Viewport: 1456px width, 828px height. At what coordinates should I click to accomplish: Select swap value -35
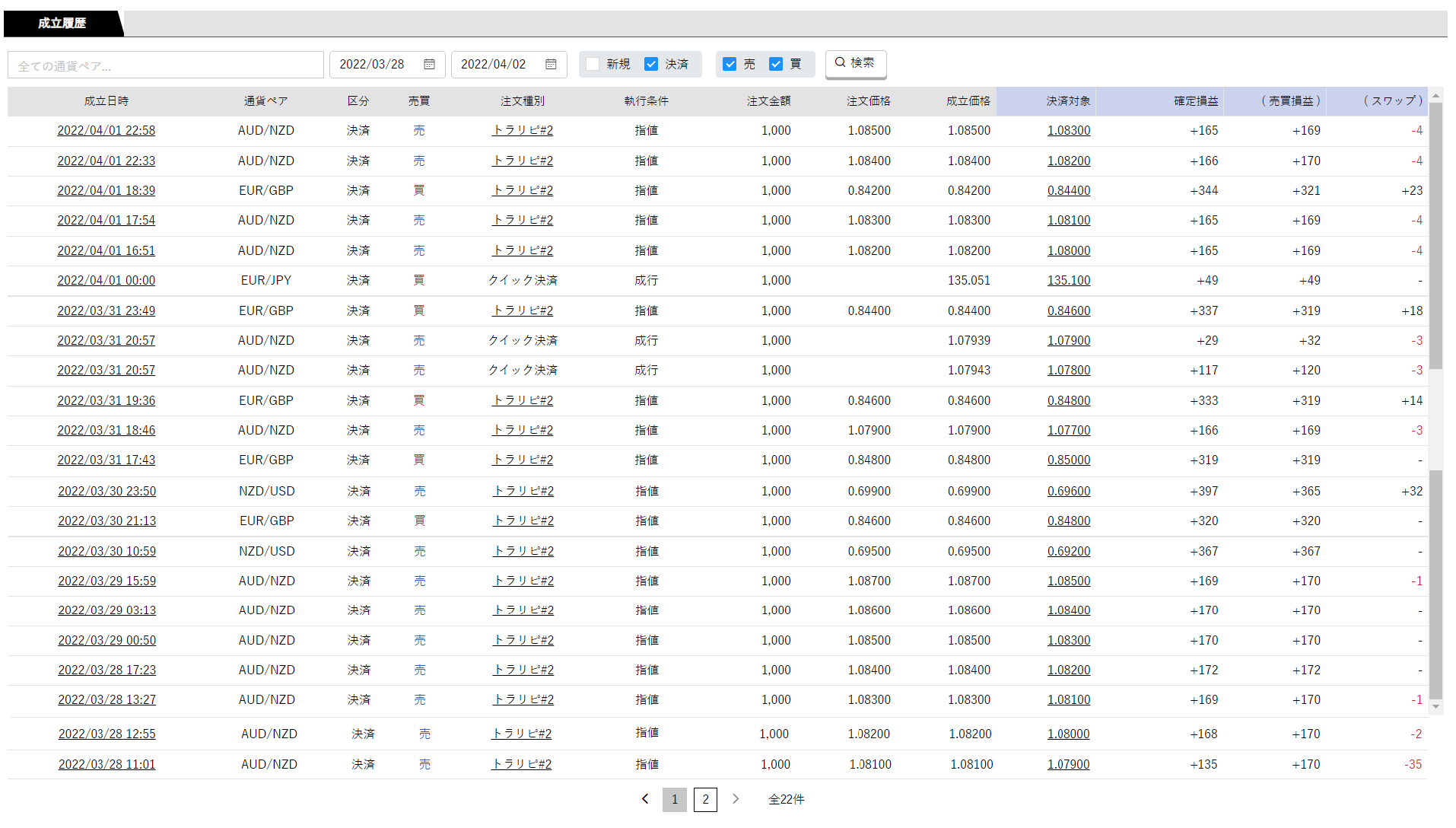pos(1413,765)
